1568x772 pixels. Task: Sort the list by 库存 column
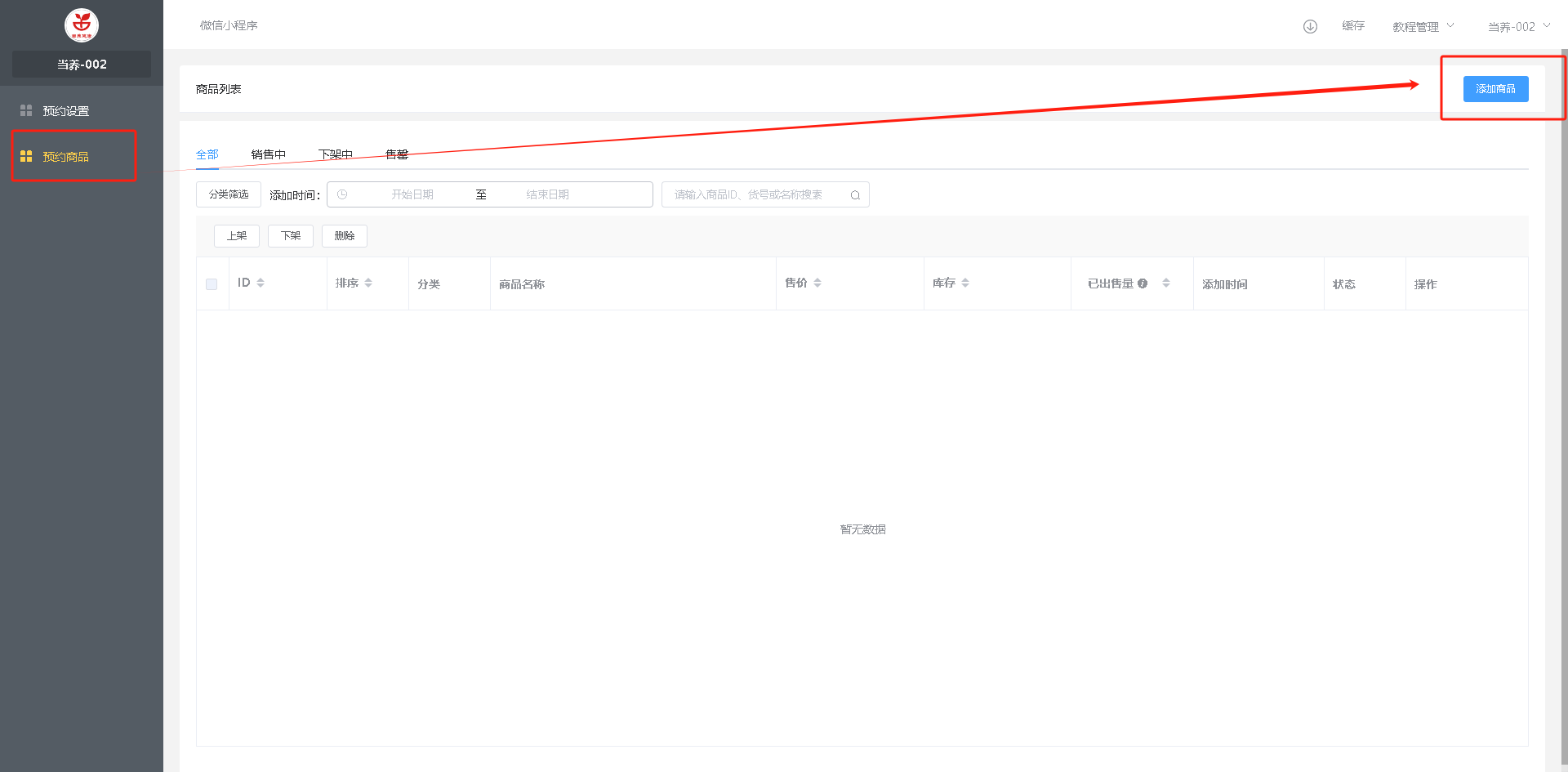click(x=965, y=283)
